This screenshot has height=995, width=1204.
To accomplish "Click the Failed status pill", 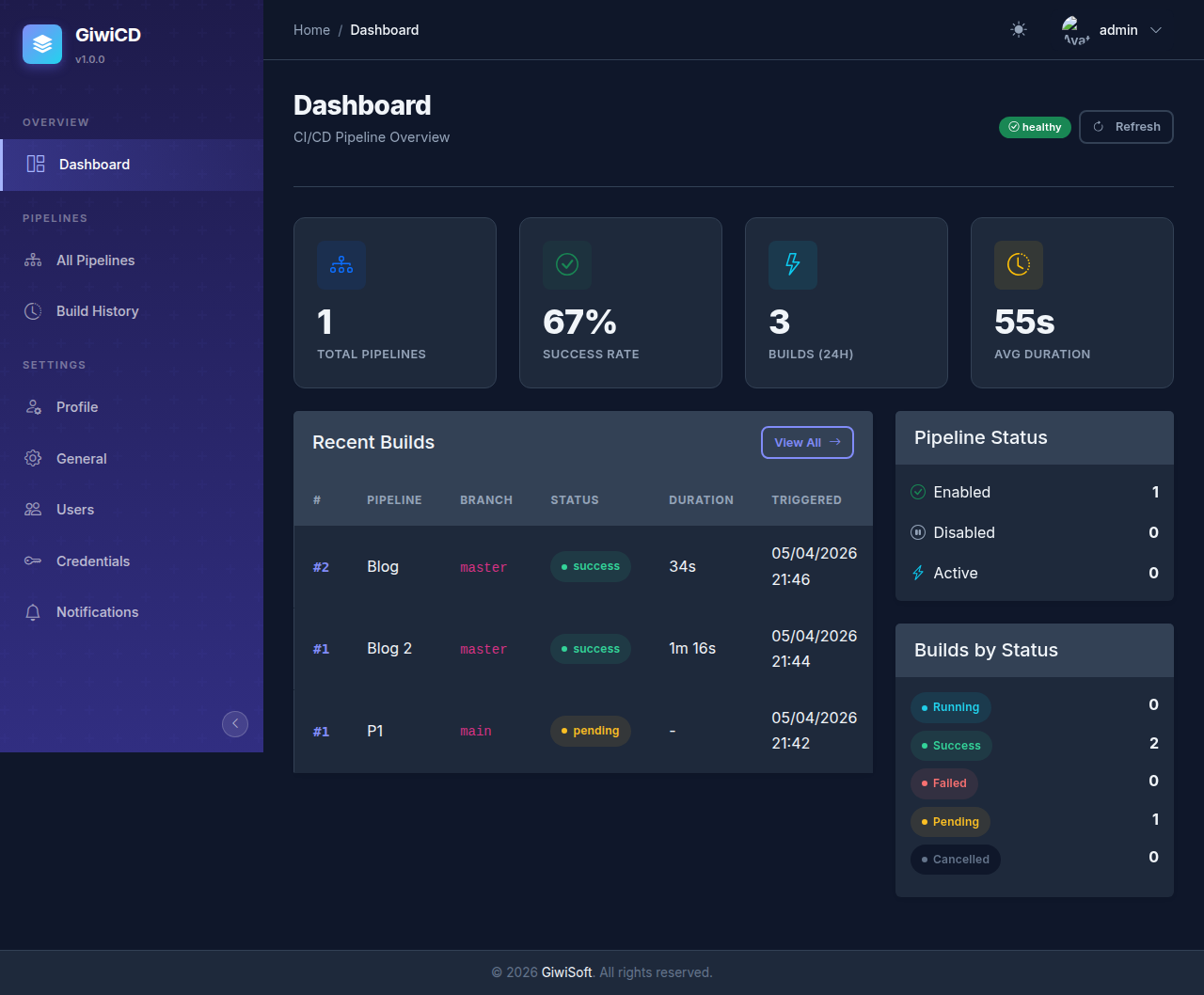I will 943,783.
